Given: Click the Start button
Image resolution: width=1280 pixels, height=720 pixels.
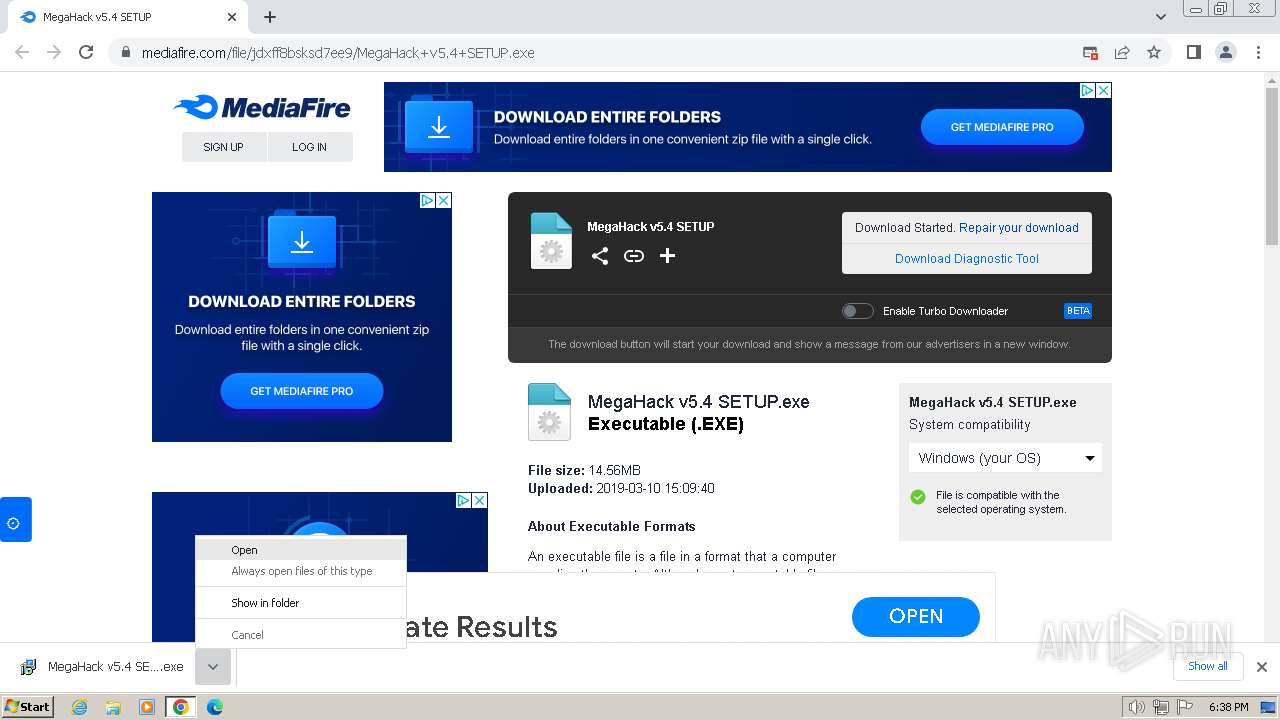Looking at the screenshot, I should tap(27, 707).
